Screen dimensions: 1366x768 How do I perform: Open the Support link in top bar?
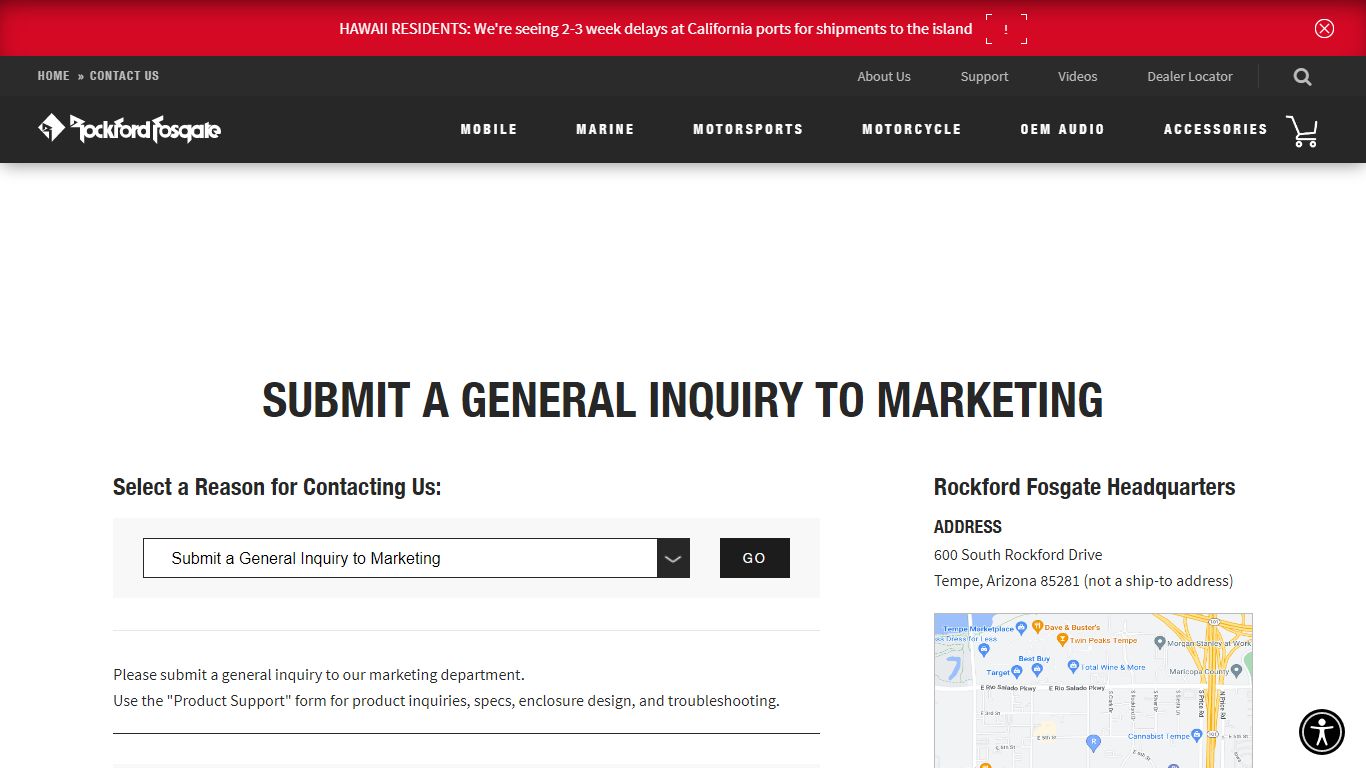[x=985, y=76]
